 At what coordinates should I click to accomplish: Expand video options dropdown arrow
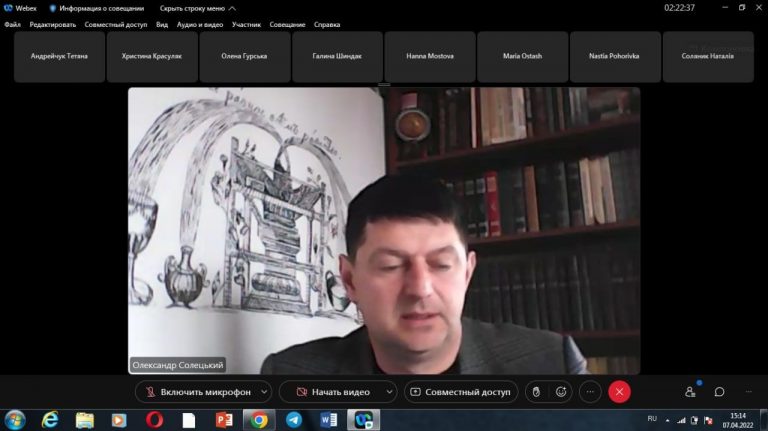(x=389, y=392)
